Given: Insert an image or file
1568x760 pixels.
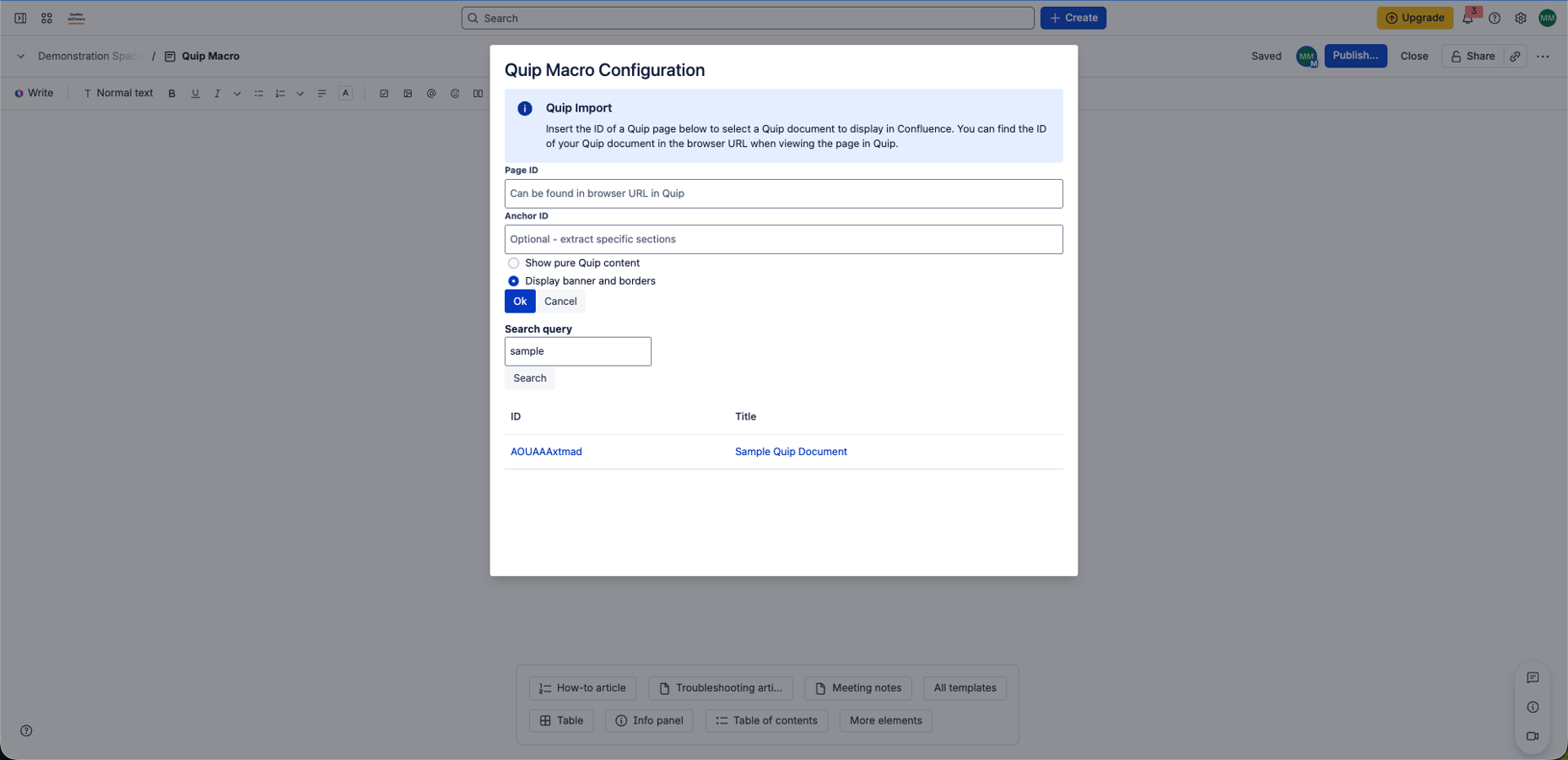Looking at the screenshot, I should (408, 94).
